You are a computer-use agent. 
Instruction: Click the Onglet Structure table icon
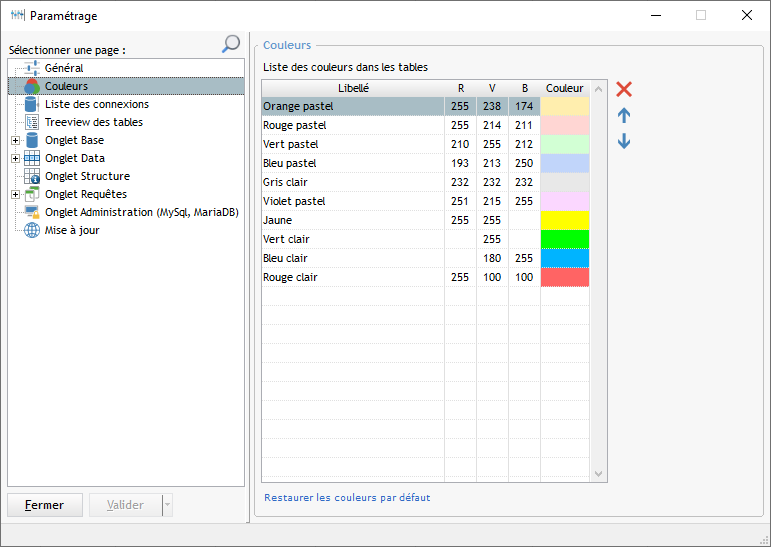tap(32, 176)
